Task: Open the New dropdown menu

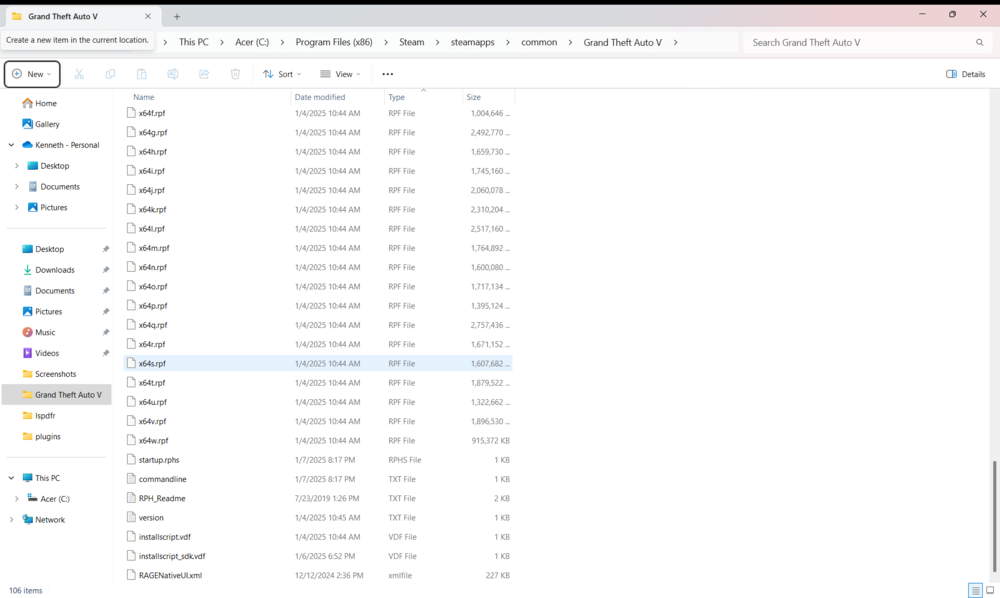Action: click(32, 73)
